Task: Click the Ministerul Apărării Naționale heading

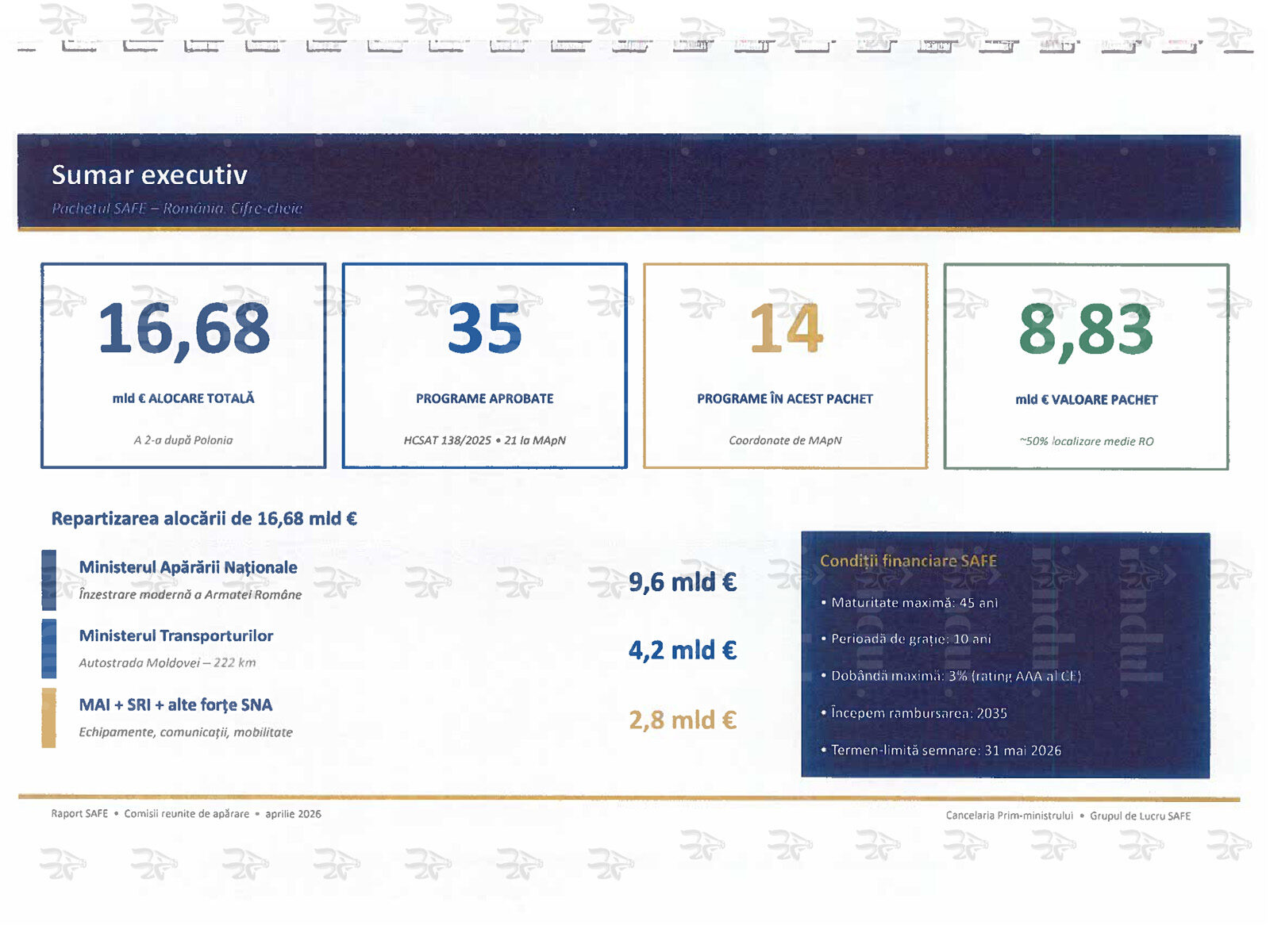Action: click(x=188, y=567)
